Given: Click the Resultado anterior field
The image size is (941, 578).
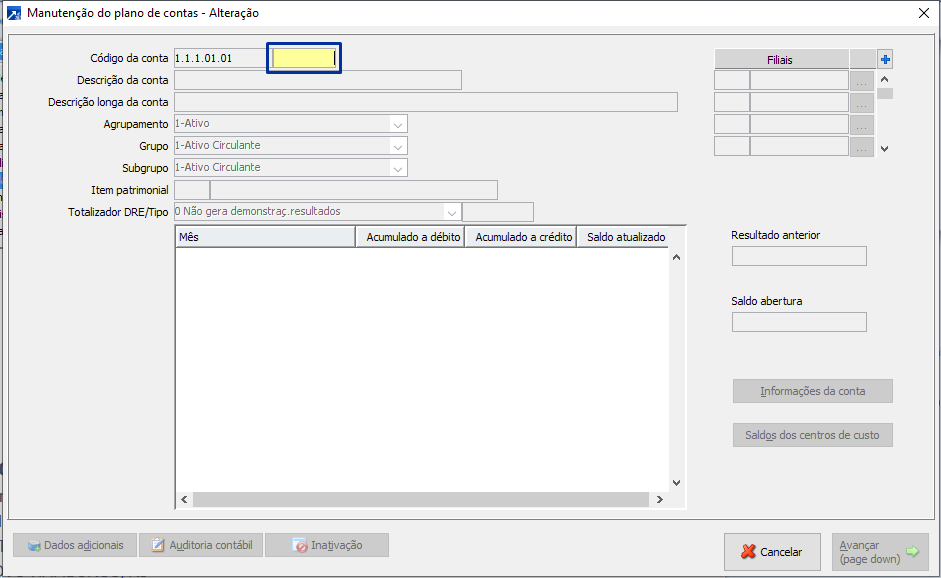Looking at the screenshot, I should click(799, 256).
